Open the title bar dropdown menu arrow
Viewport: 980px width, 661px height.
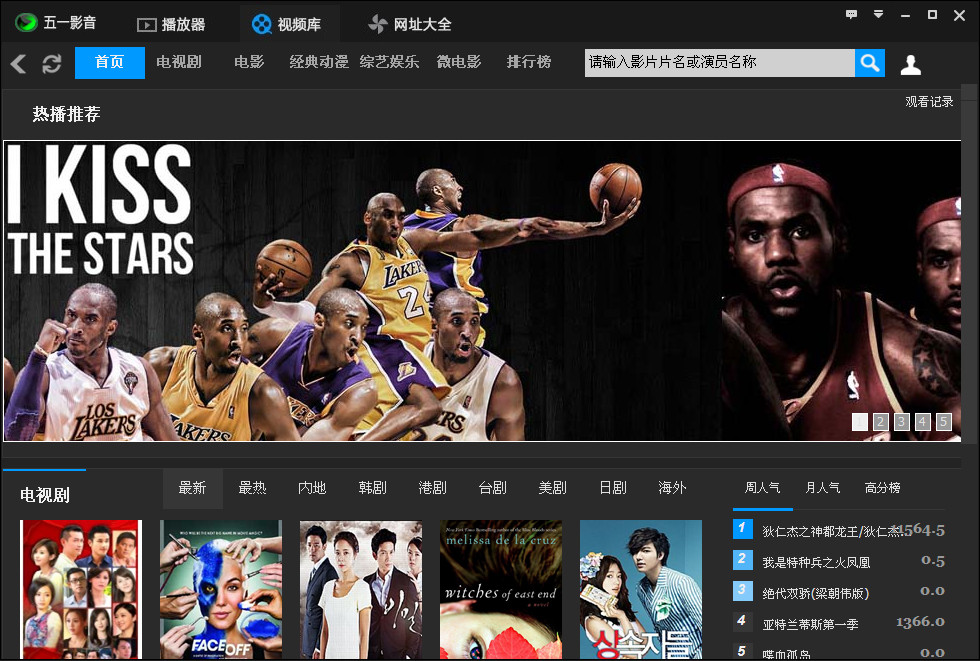(878, 14)
